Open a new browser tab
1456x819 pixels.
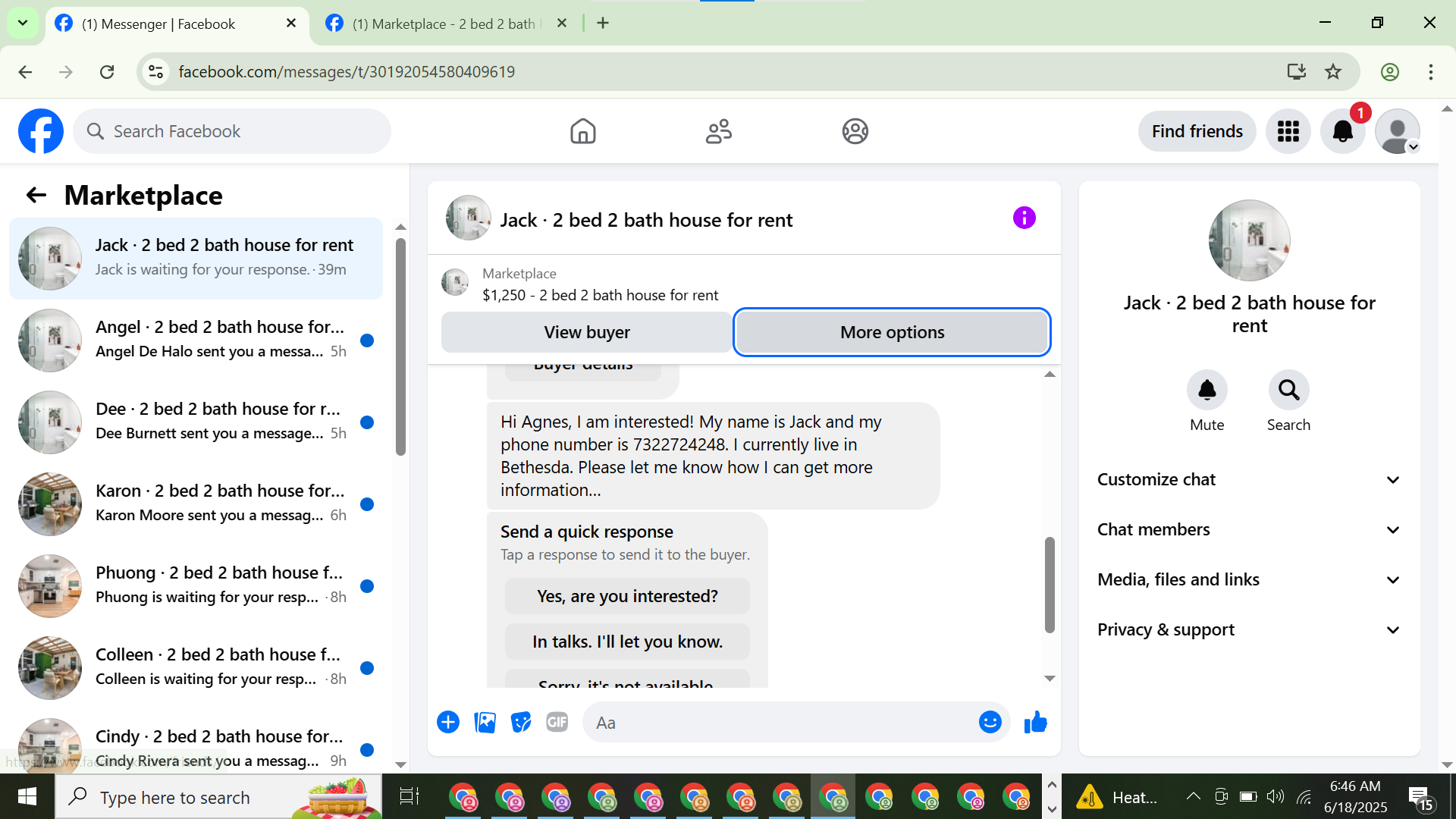click(603, 23)
